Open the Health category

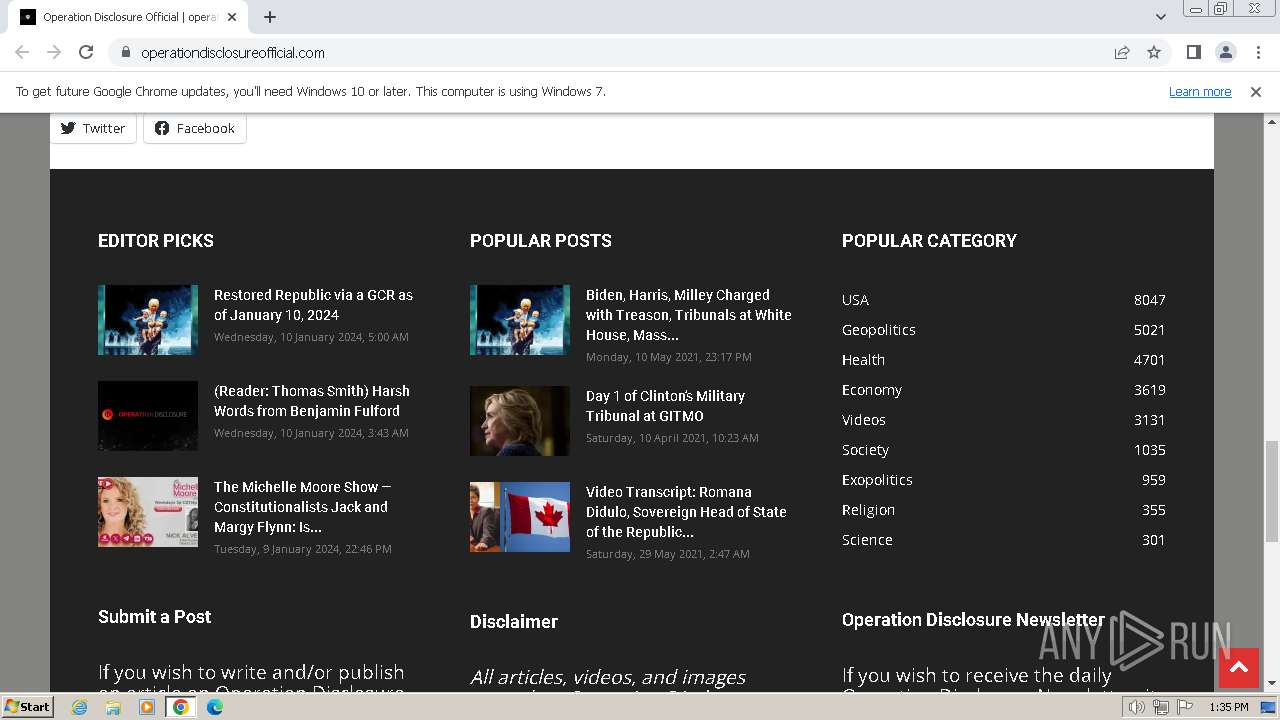click(863, 360)
